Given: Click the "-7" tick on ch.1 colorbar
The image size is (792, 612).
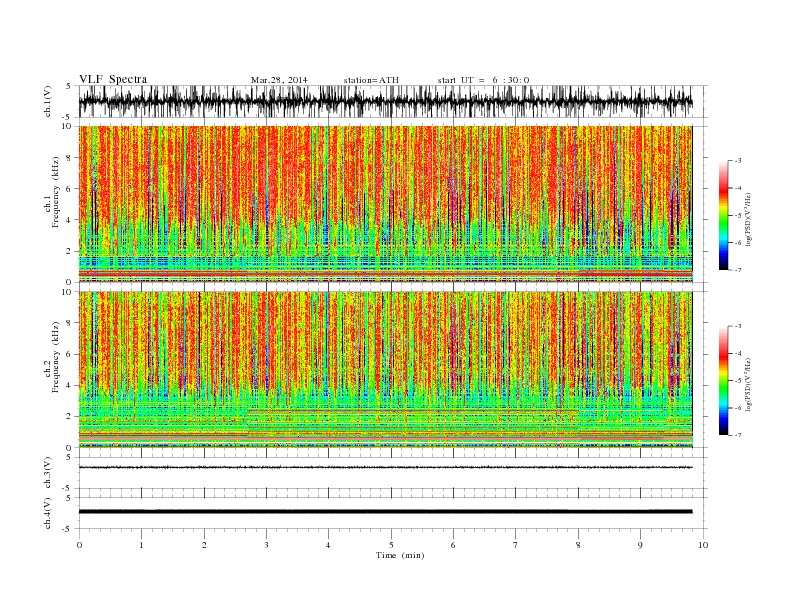Looking at the screenshot, I should point(738,270).
